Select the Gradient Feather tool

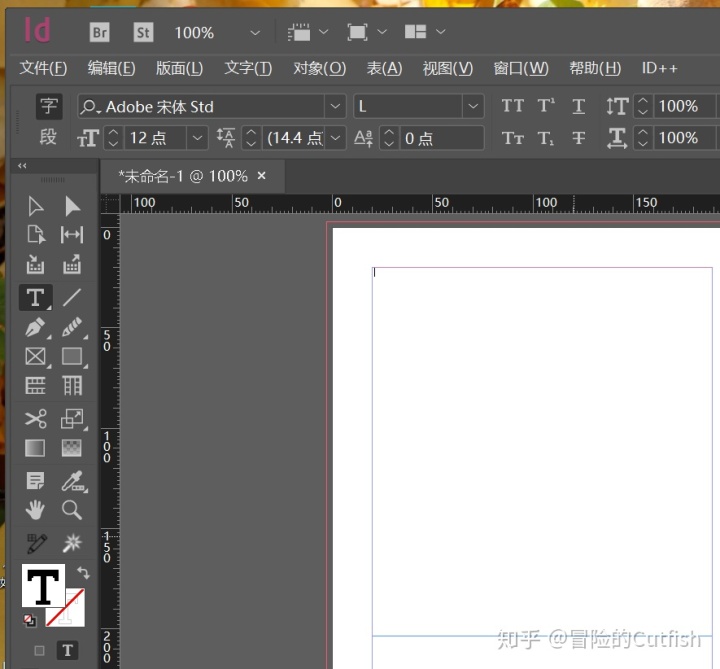pos(72,448)
